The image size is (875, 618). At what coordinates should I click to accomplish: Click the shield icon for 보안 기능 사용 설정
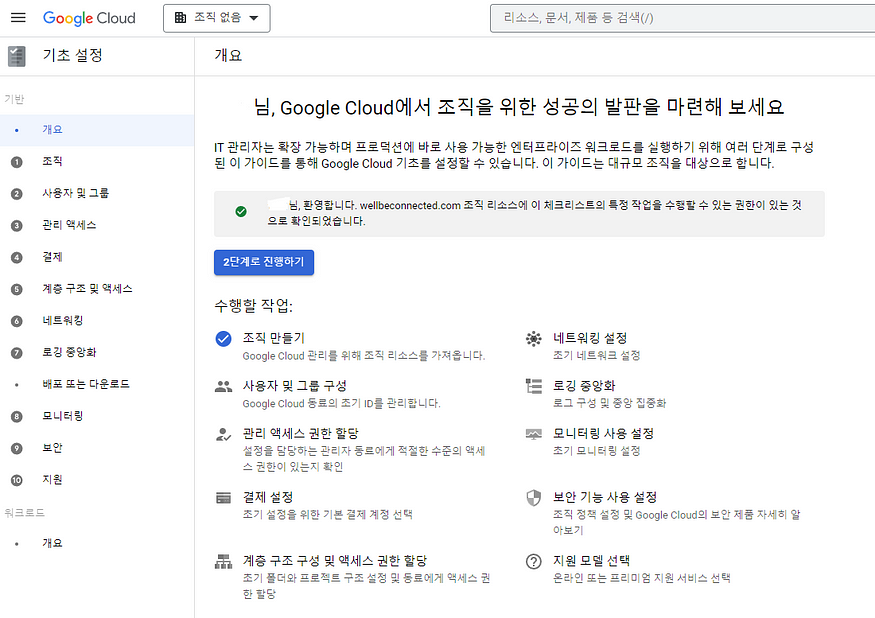coord(533,498)
